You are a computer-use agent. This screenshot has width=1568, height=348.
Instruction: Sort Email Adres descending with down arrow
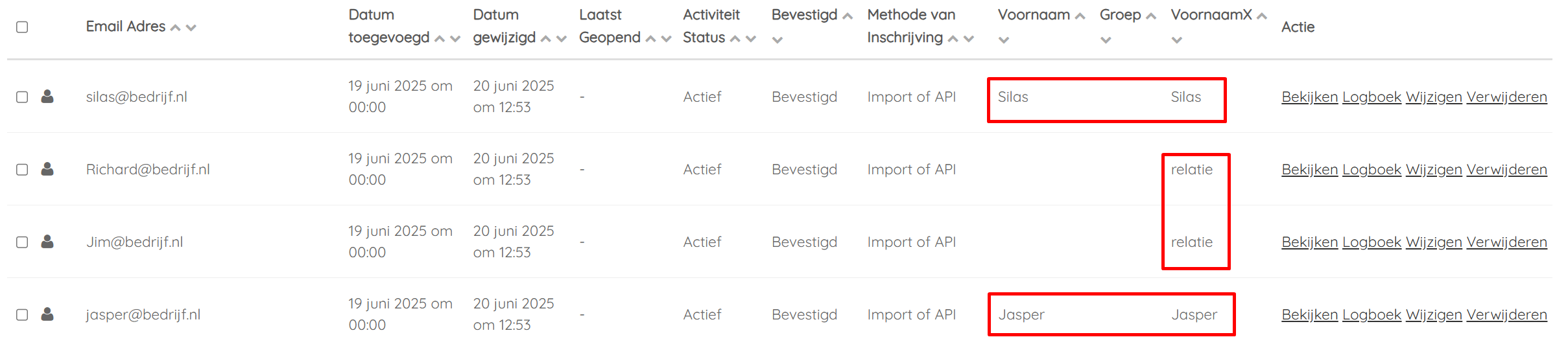click(x=191, y=27)
